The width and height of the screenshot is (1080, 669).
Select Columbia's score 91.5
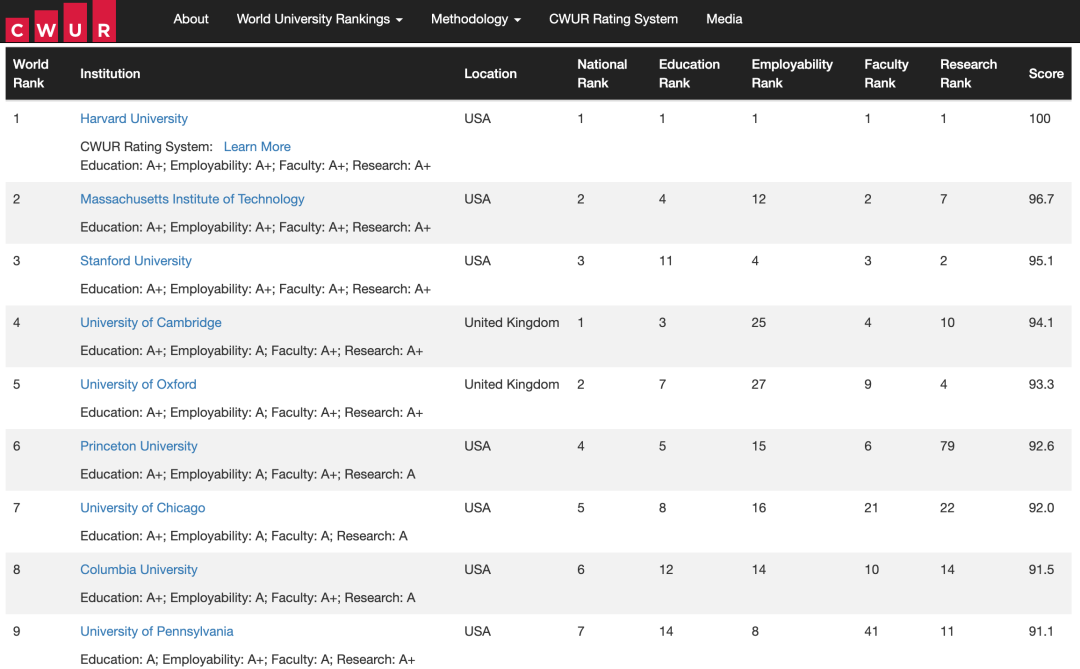[x=1041, y=570]
